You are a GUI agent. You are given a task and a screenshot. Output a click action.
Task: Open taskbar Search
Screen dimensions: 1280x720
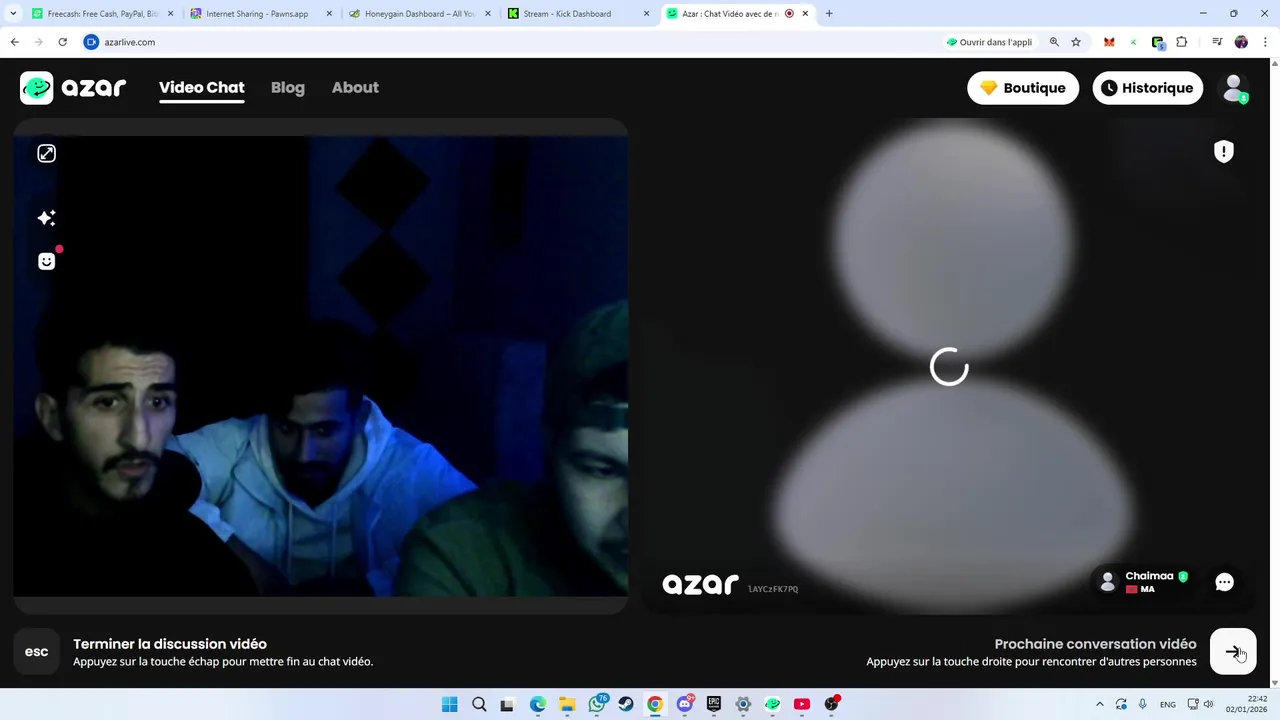pos(479,704)
